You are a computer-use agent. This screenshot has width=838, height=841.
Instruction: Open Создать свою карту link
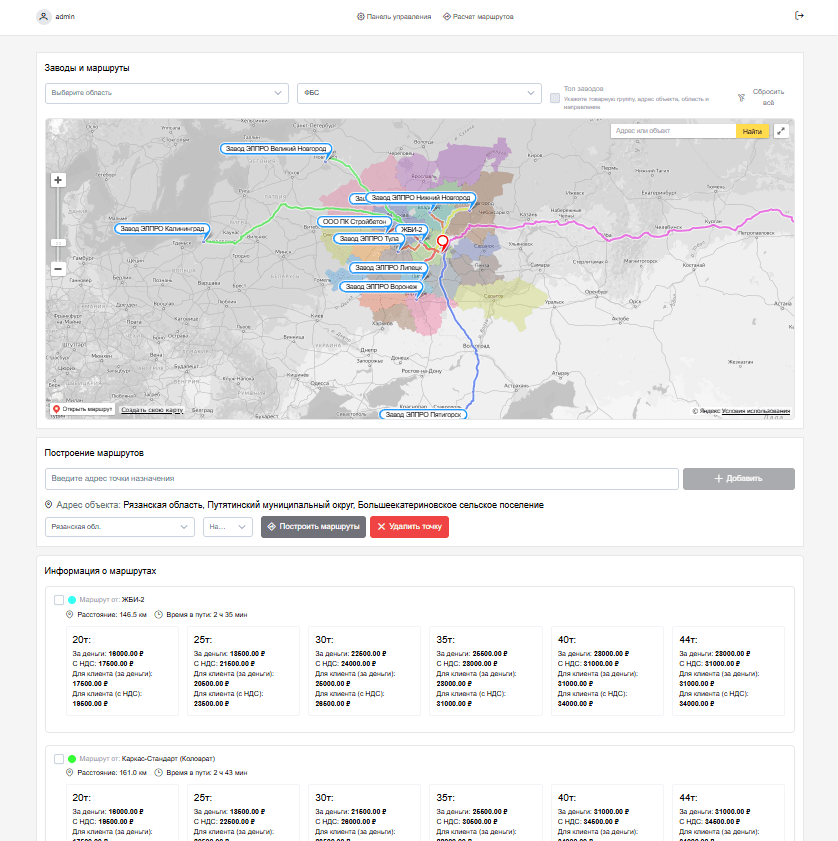tap(152, 410)
